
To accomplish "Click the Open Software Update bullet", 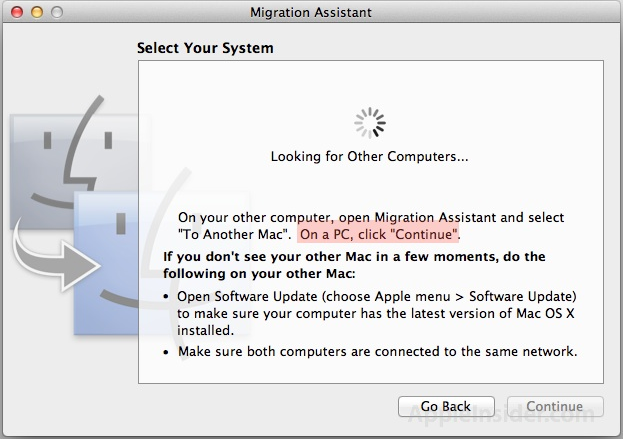I will click(x=377, y=297).
